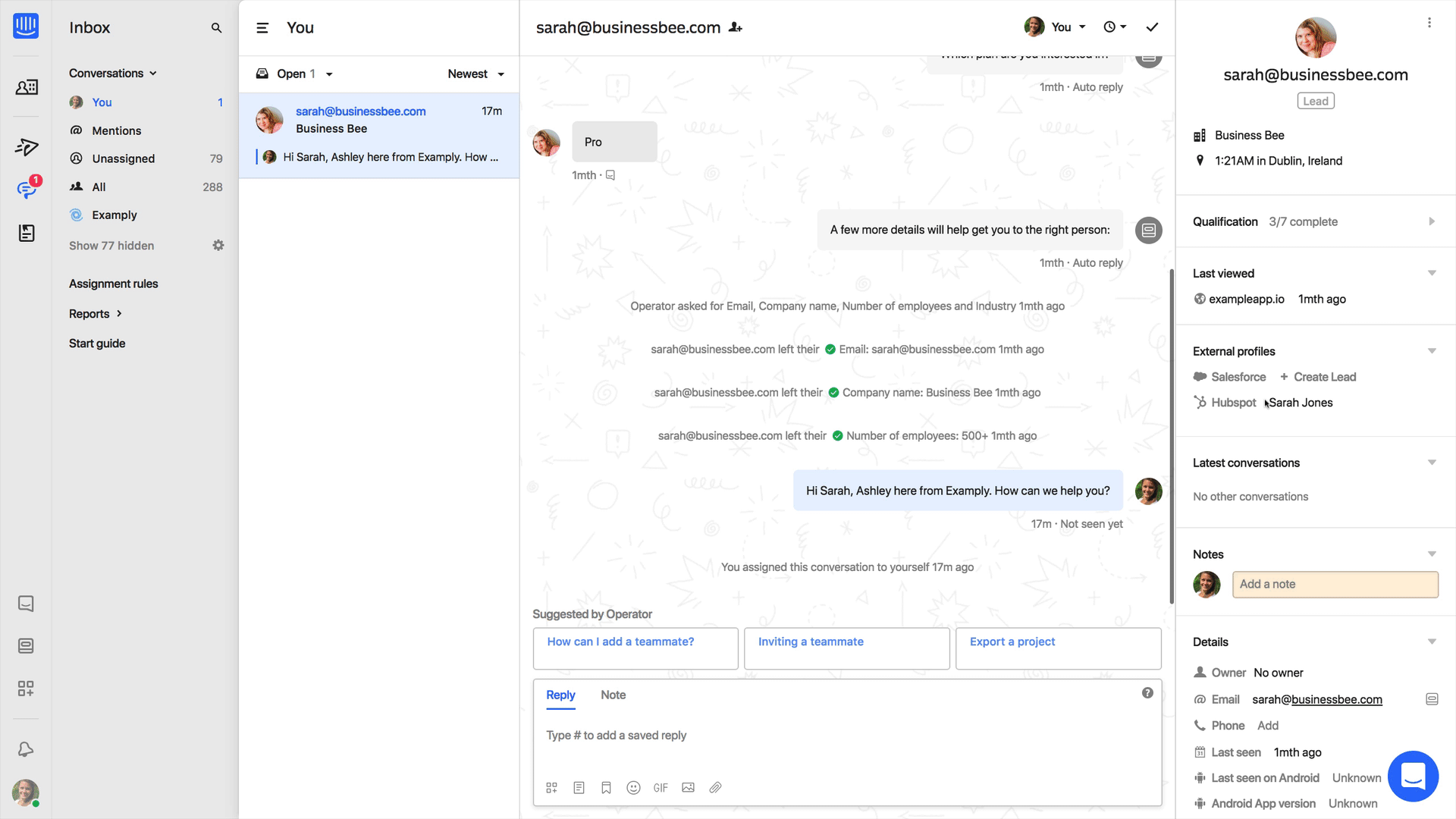The image size is (1456, 819).
Task: Select Unassigned in Conversations list
Action: pos(123,158)
